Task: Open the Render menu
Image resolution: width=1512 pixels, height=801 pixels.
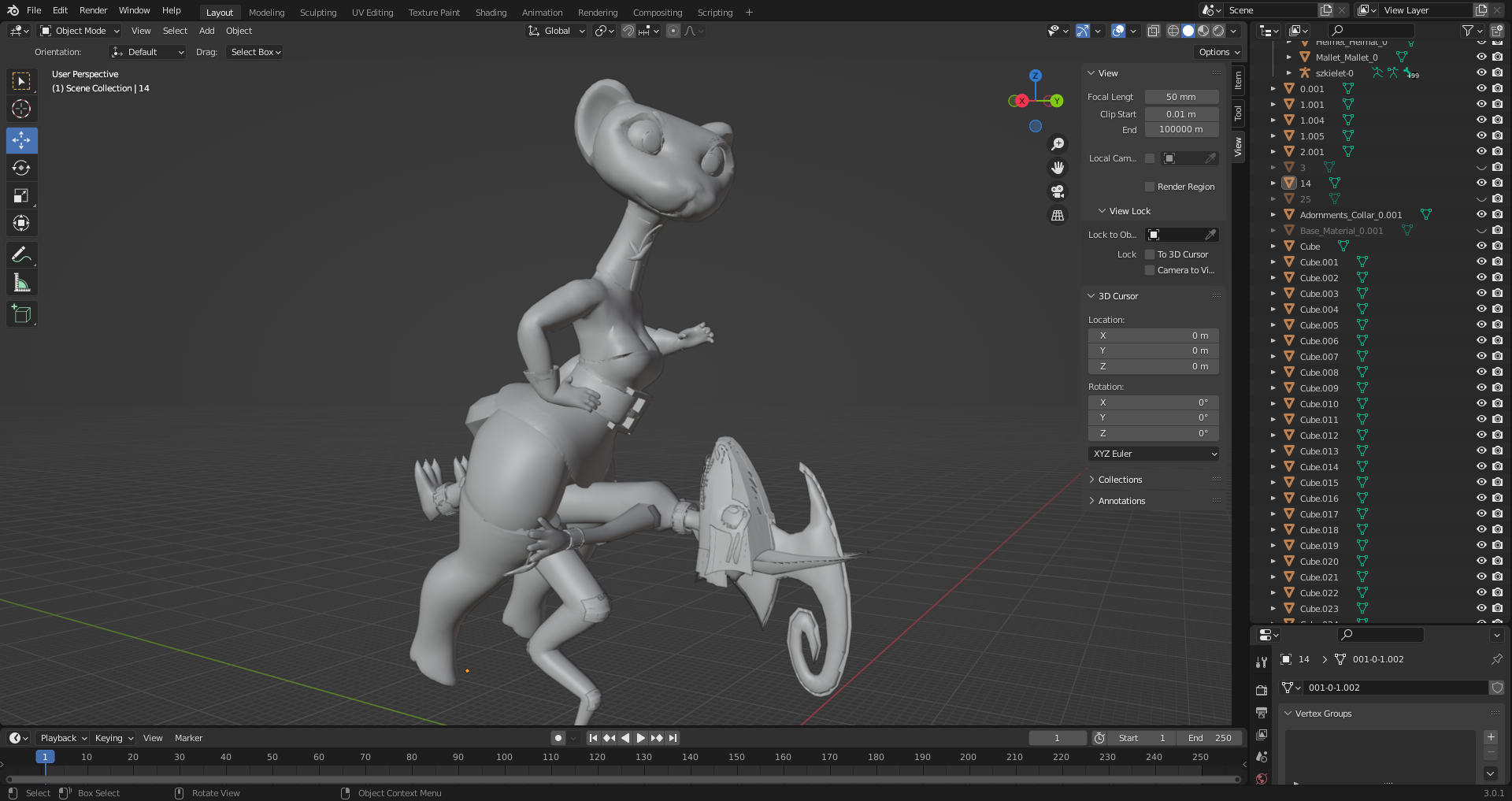Action: pos(93,10)
